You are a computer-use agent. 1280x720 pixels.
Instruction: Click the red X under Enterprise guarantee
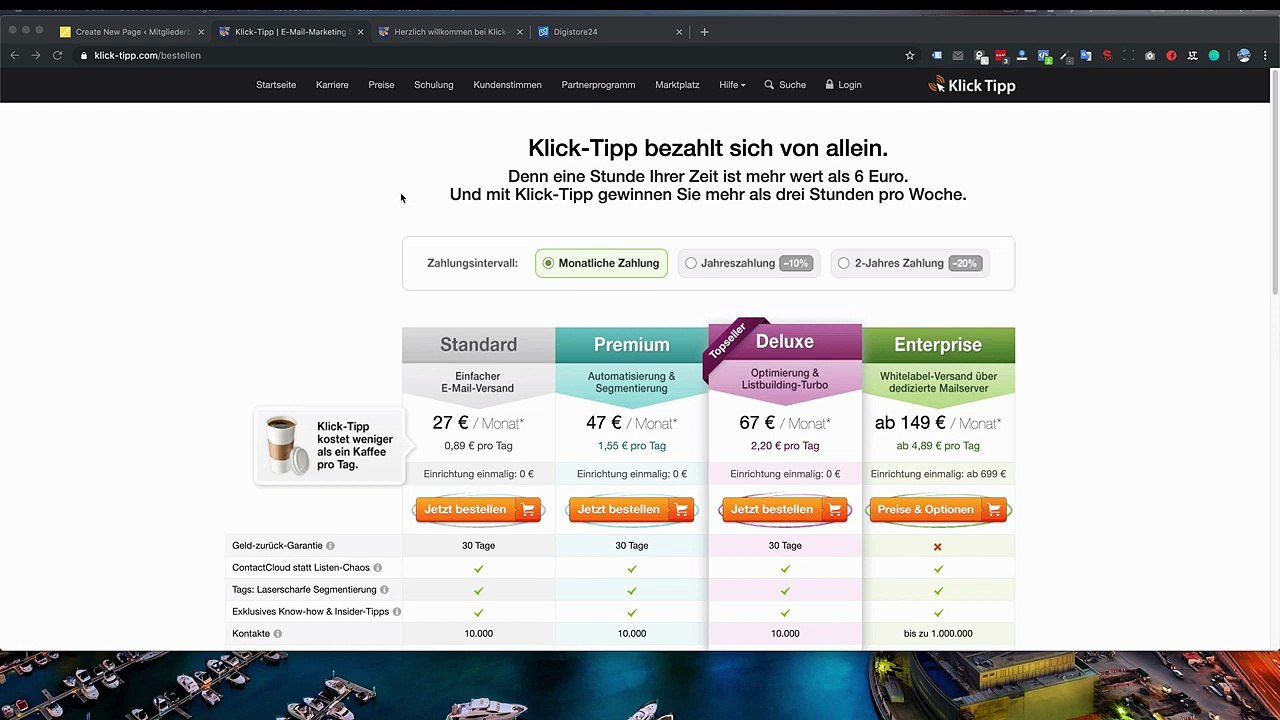[938, 547]
